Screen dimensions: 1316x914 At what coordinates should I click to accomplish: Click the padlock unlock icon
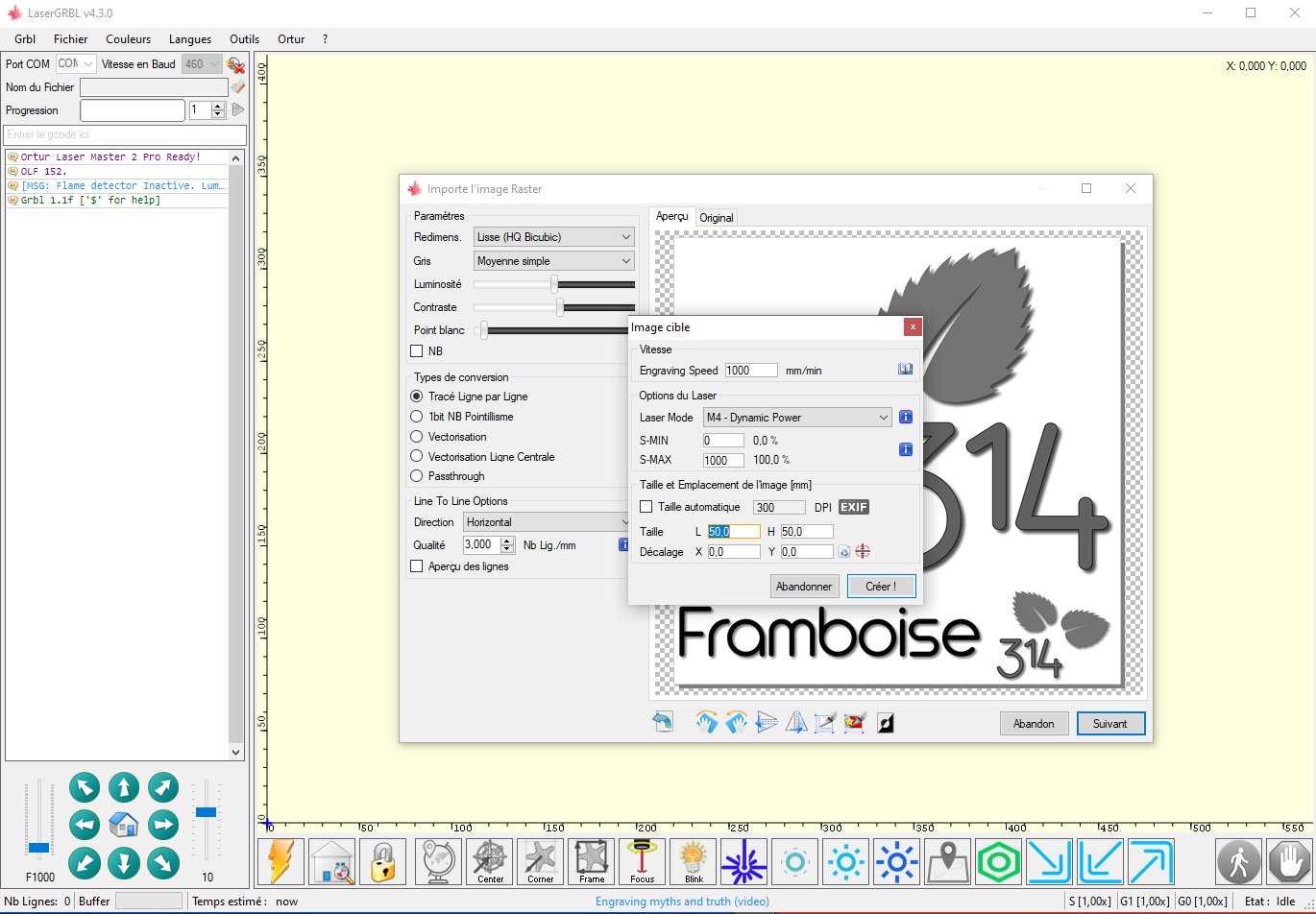[382, 861]
